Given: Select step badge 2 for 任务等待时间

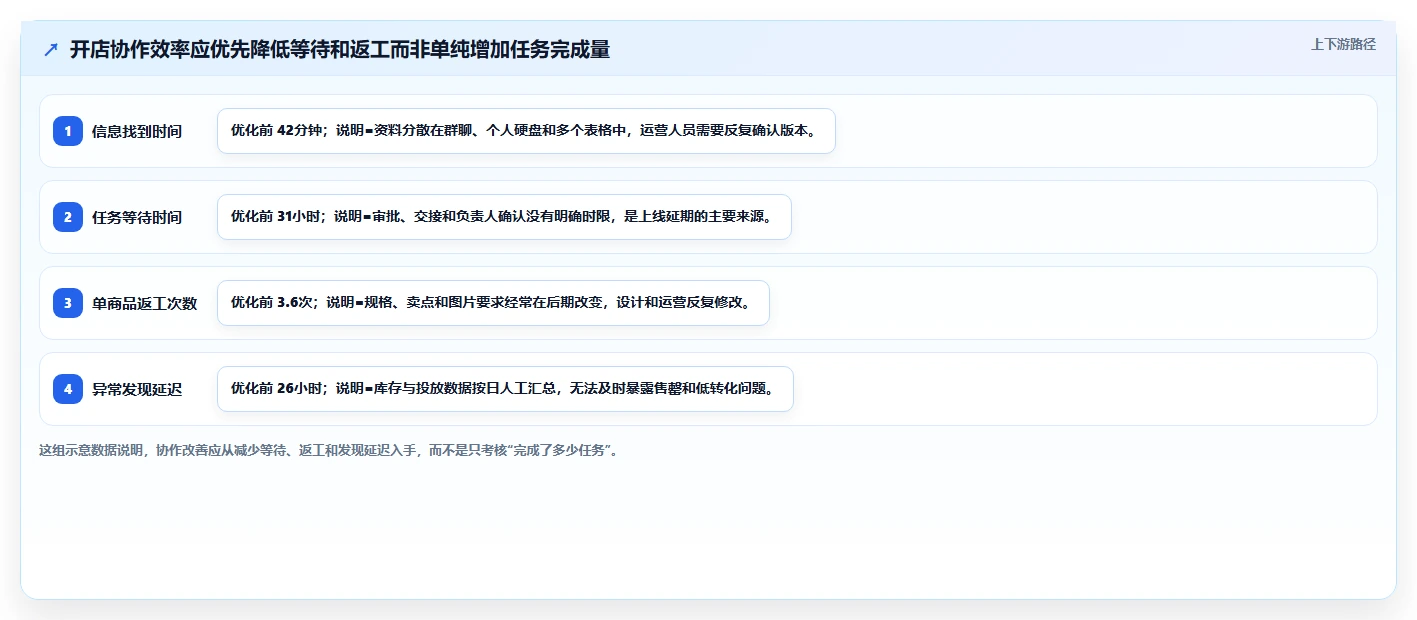Looking at the screenshot, I should click(68, 217).
